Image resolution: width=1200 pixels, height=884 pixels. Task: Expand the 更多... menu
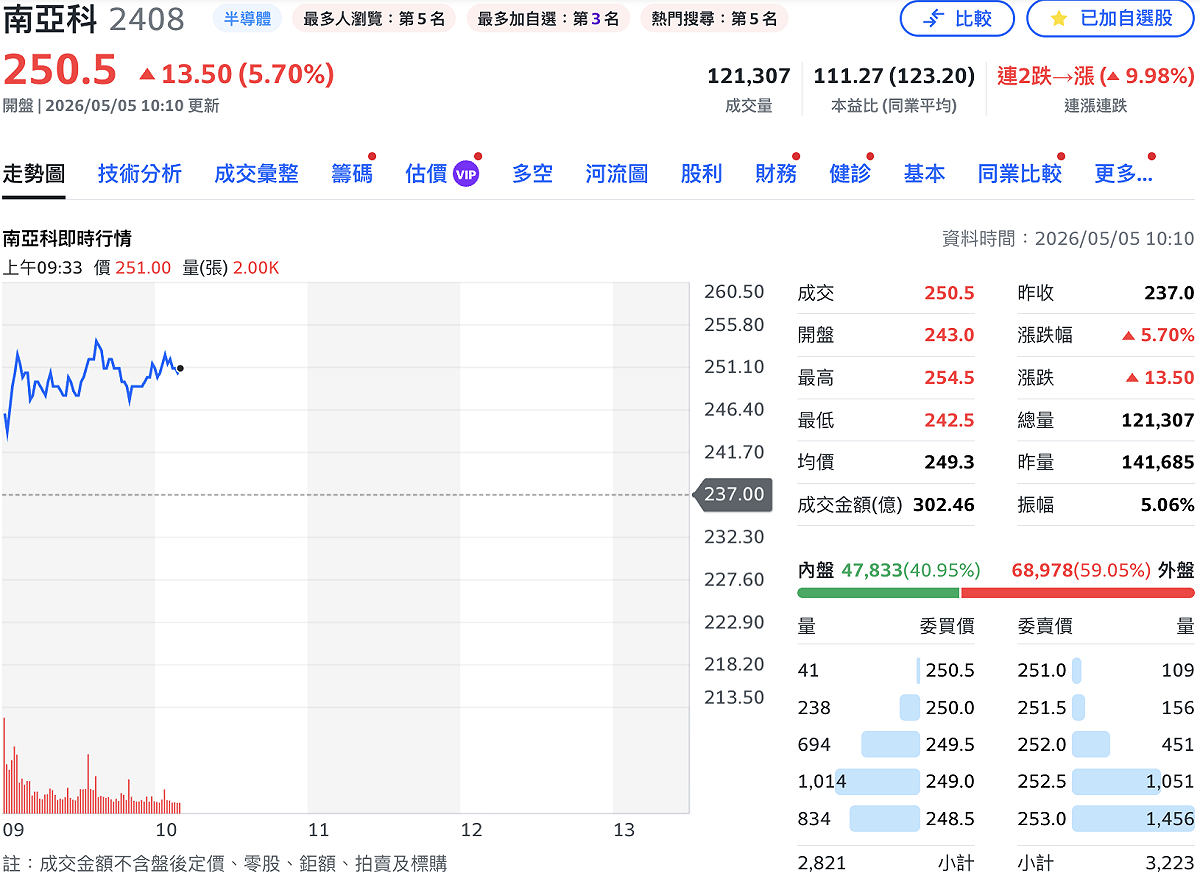click(1124, 174)
